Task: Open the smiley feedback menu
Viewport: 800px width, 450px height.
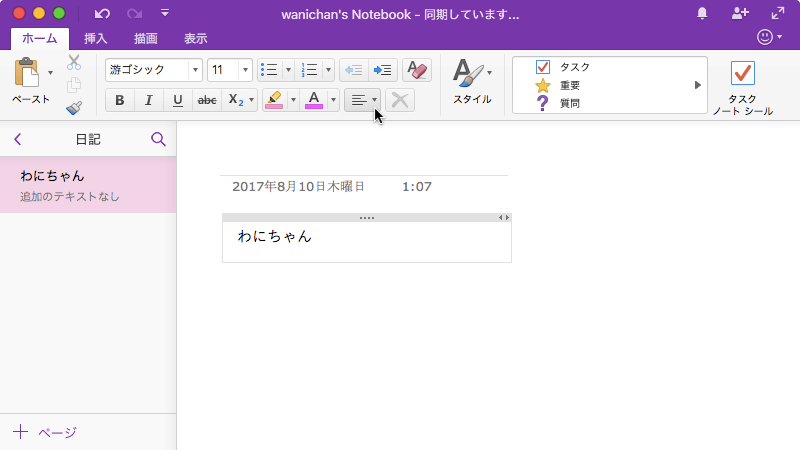Action: point(769,37)
